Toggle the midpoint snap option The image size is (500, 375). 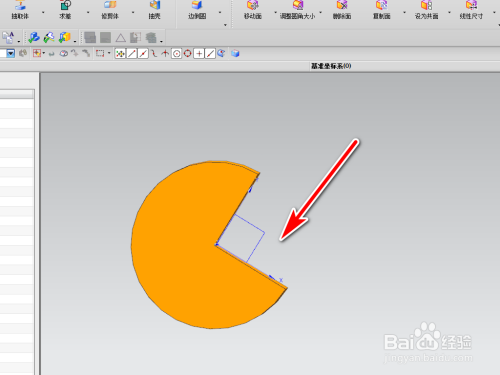coord(143,53)
